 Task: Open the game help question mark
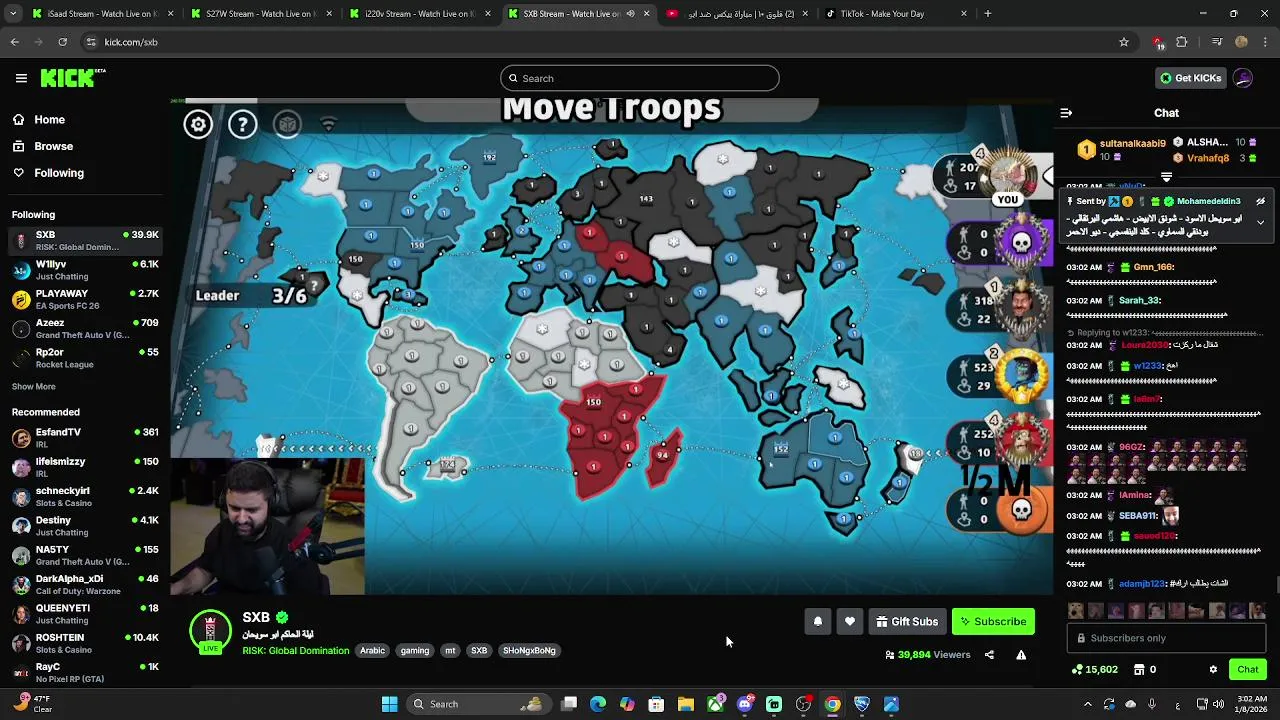pyautogui.click(x=242, y=124)
